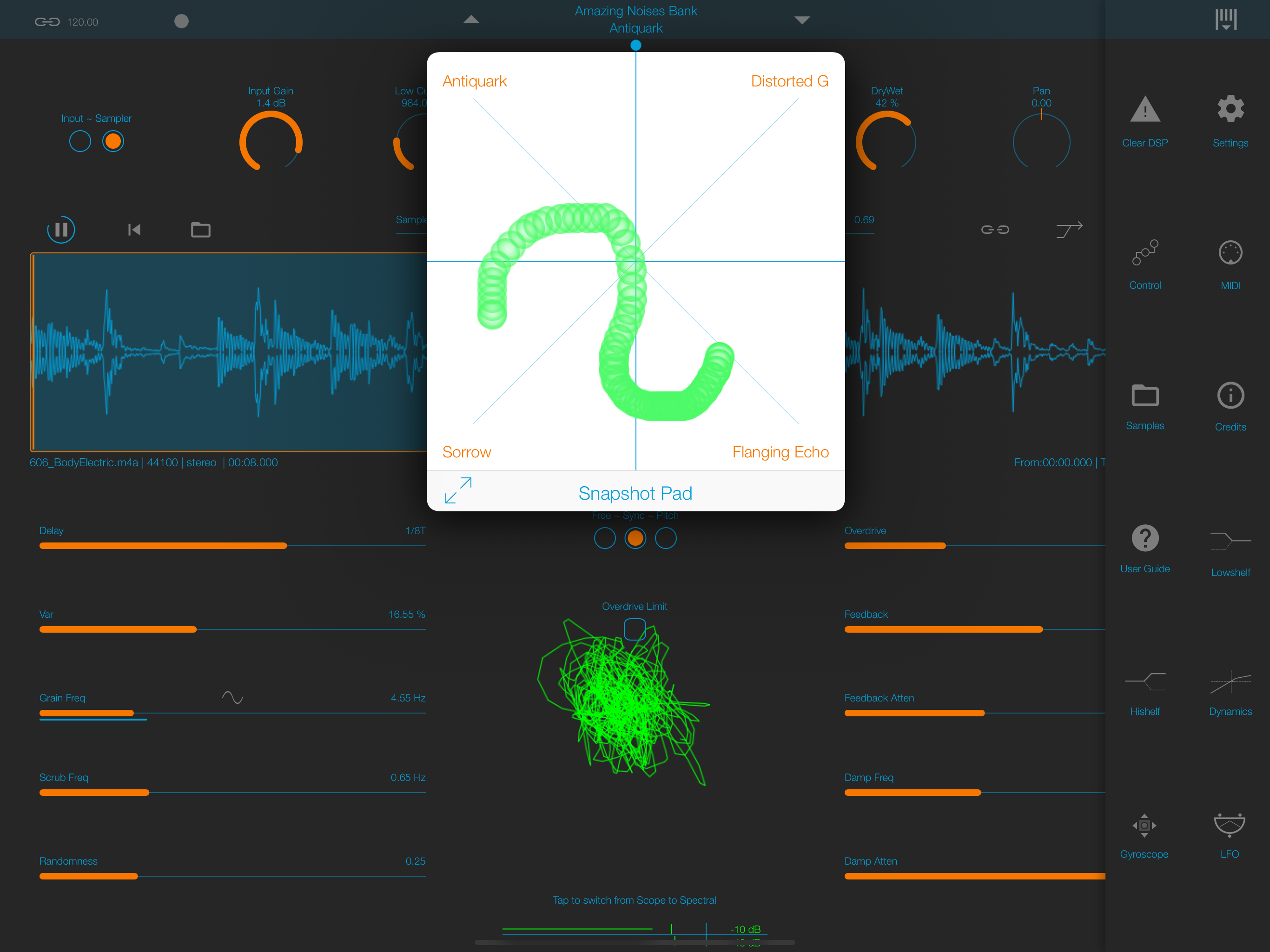Open the Samples folder in sidebar
This screenshot has height=952, width=1270.
(1145, 395)
